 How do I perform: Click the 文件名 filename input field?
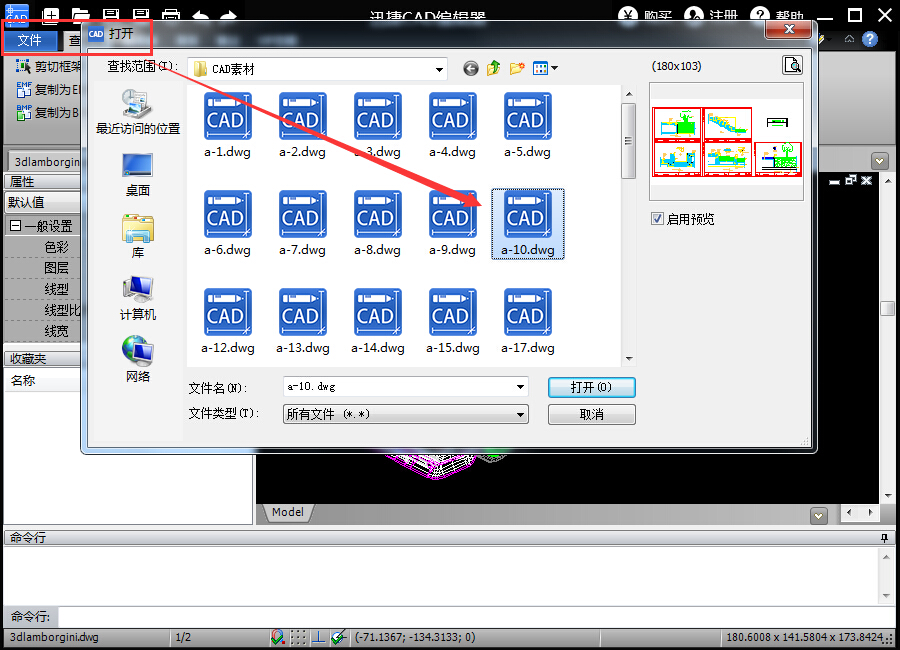(399, 387)
